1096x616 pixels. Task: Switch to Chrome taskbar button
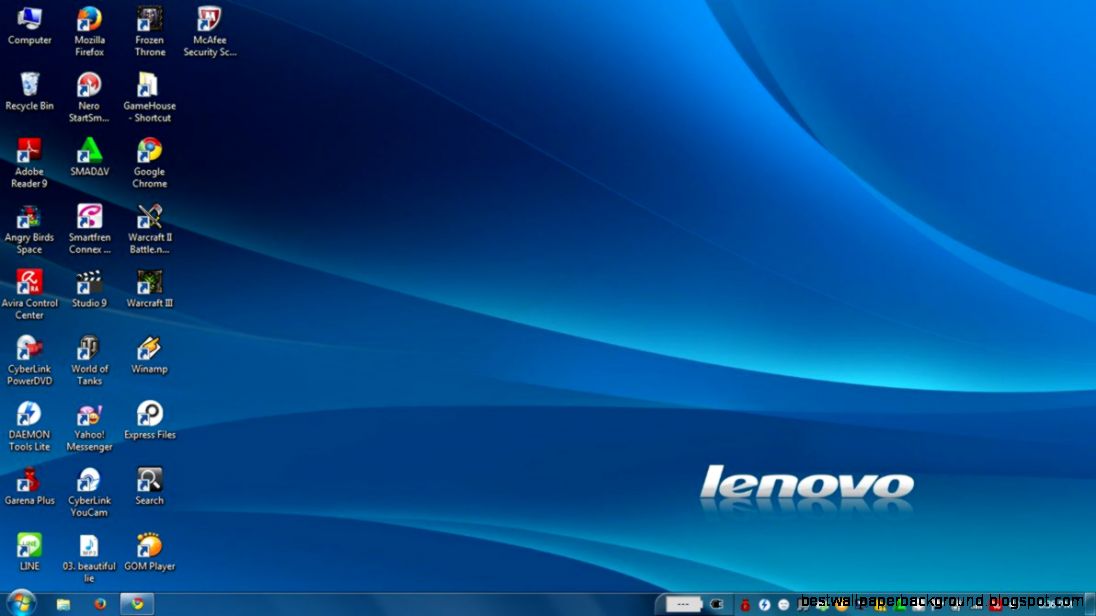[137, 604]
